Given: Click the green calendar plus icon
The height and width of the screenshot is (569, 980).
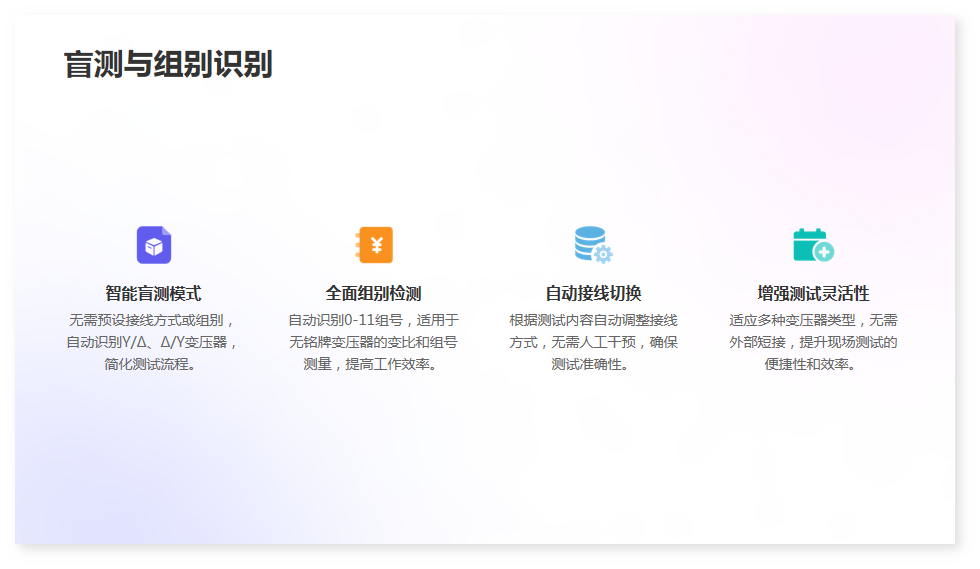Looking at the screenshot, I should [x=813, y=245].
